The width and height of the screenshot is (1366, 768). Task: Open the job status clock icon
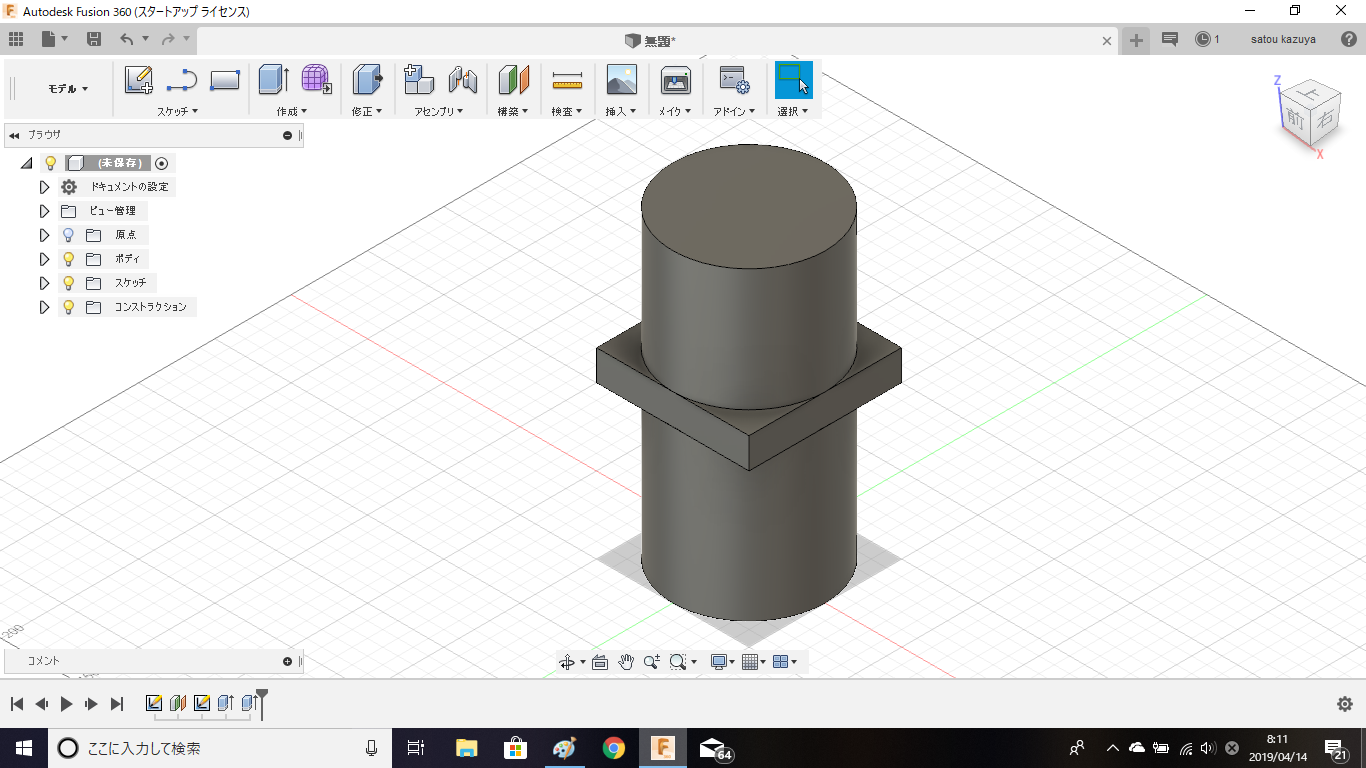(x=1203, y=39)
